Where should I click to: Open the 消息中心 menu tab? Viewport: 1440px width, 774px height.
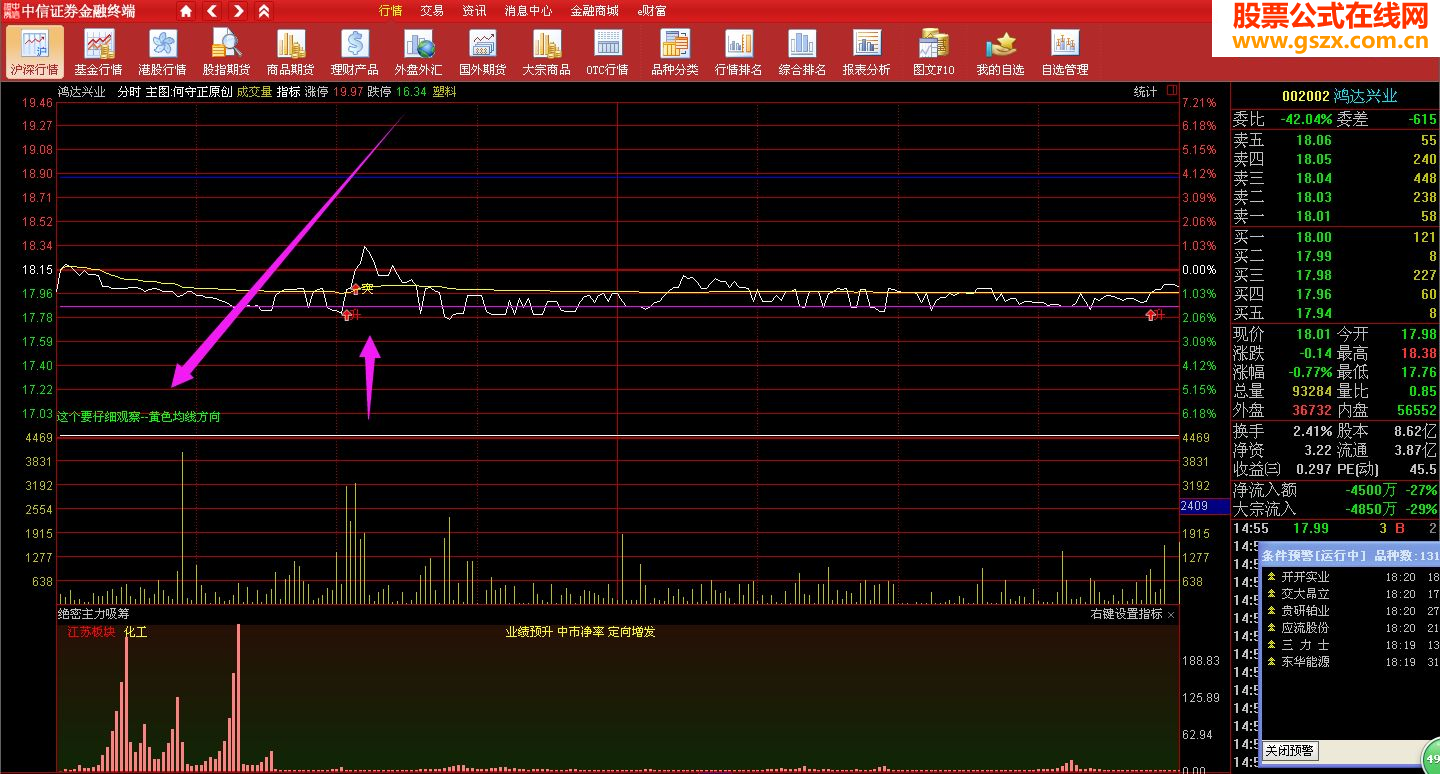[528, 11]
